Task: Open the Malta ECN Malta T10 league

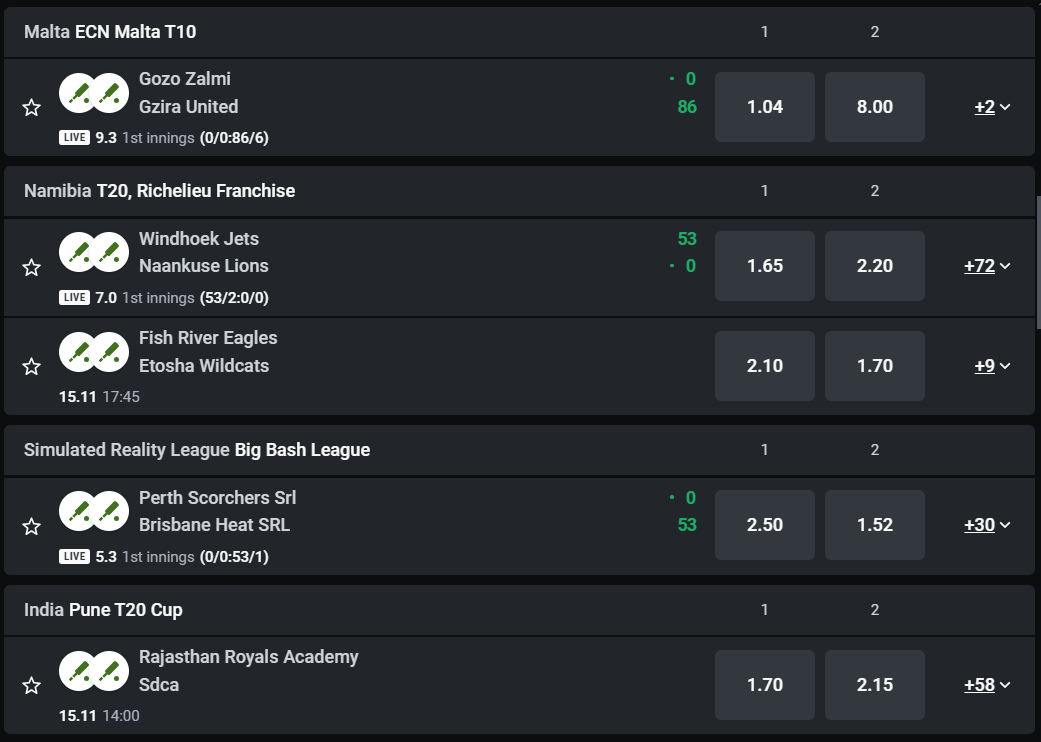Action: click(110, 32)
